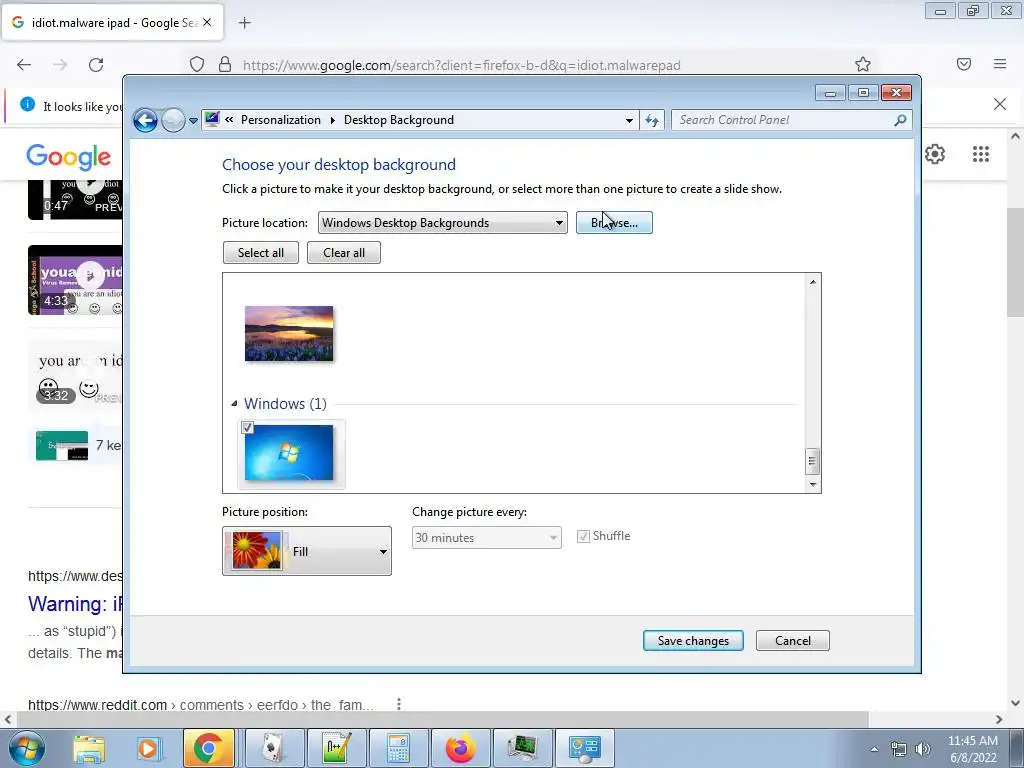Viewport: 1024px width, 768px height.
Task: Select the sunset lake wallpaper thumbnail
Action: [x=289, y=333]
